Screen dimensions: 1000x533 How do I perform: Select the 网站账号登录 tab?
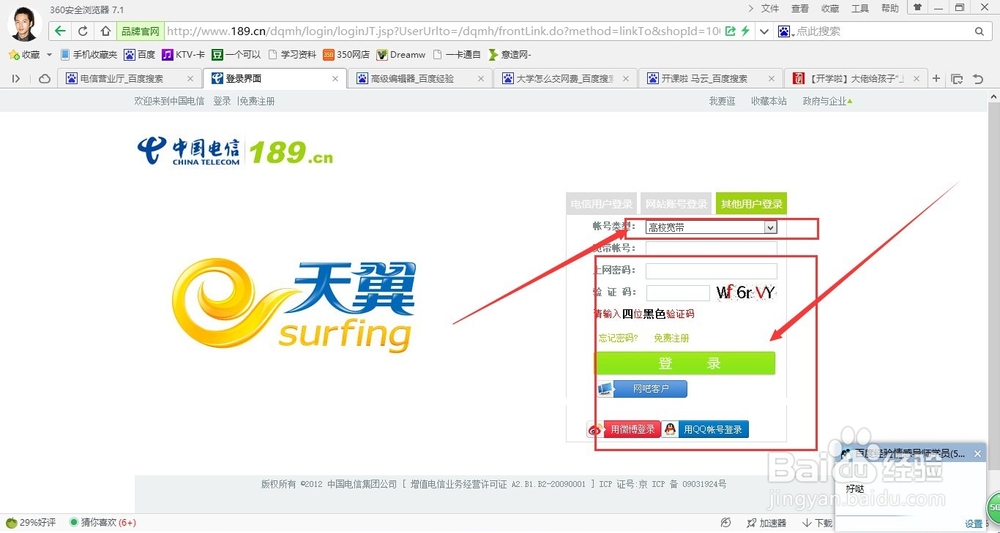[x=676, y=204]
